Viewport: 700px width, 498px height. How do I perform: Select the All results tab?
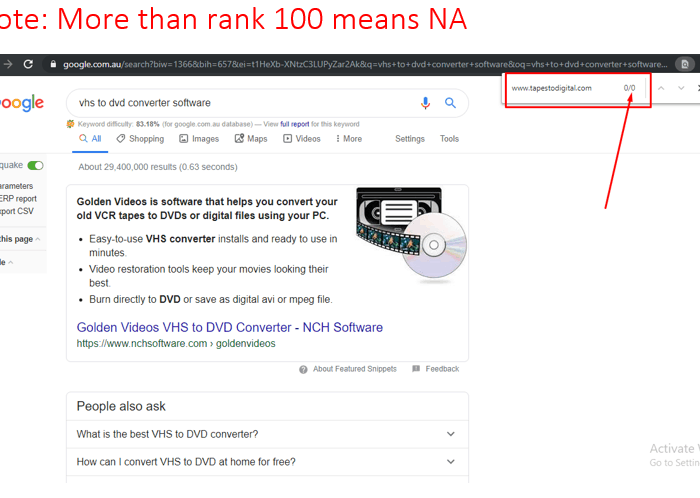click(x=90, y=139)
